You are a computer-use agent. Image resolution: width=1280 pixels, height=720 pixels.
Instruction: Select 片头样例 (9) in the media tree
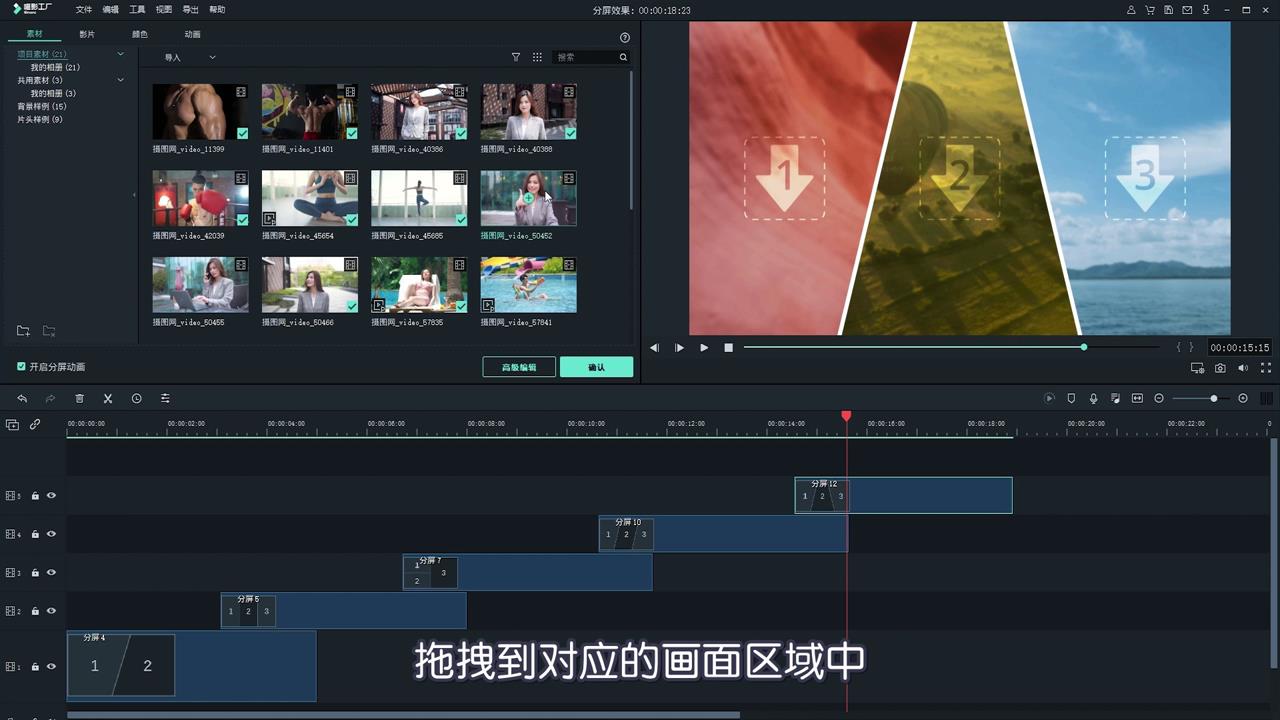click(x=40, y=119)
